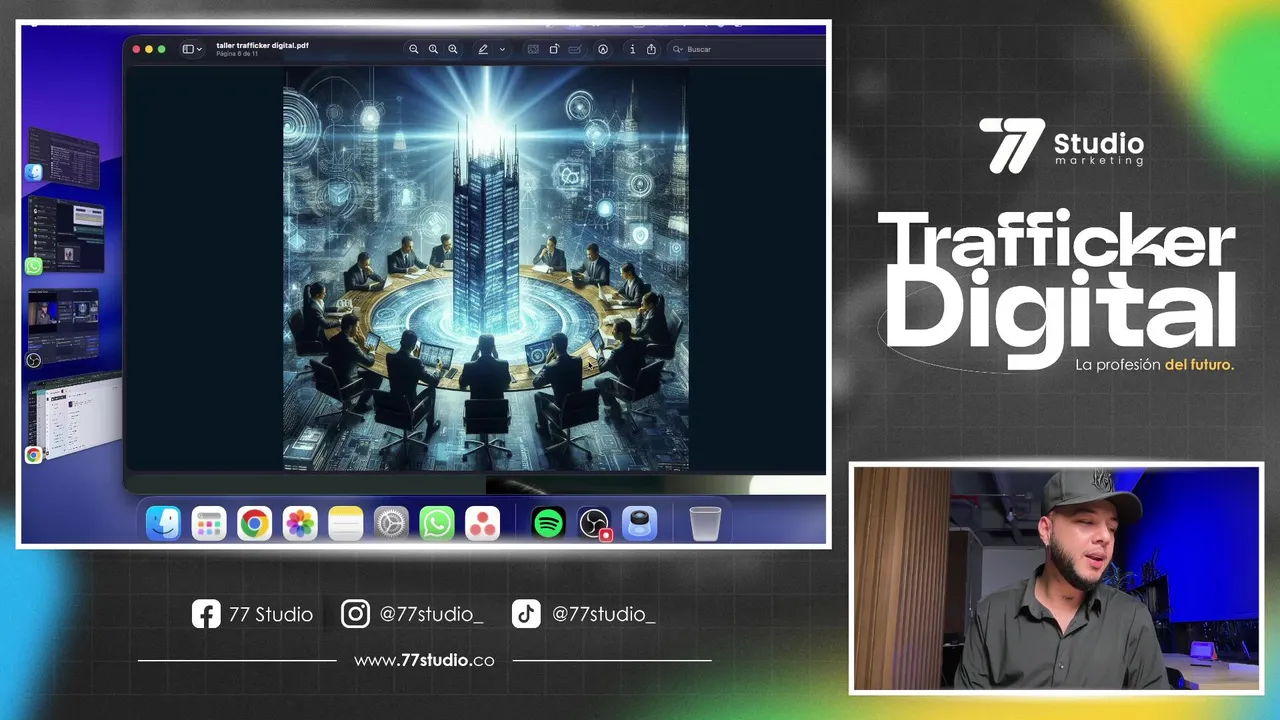Open Spotify from the Dock
Image resolution: width=1280 pixels, height=720 pixels.
[x=548, y=523]
